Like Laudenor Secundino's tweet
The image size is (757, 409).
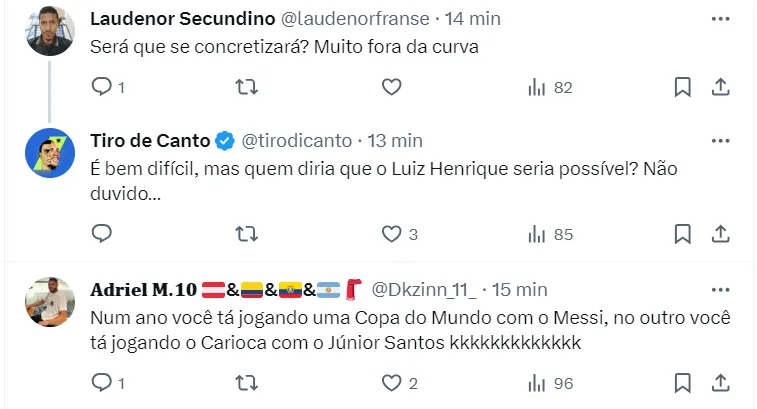(391, 88)
